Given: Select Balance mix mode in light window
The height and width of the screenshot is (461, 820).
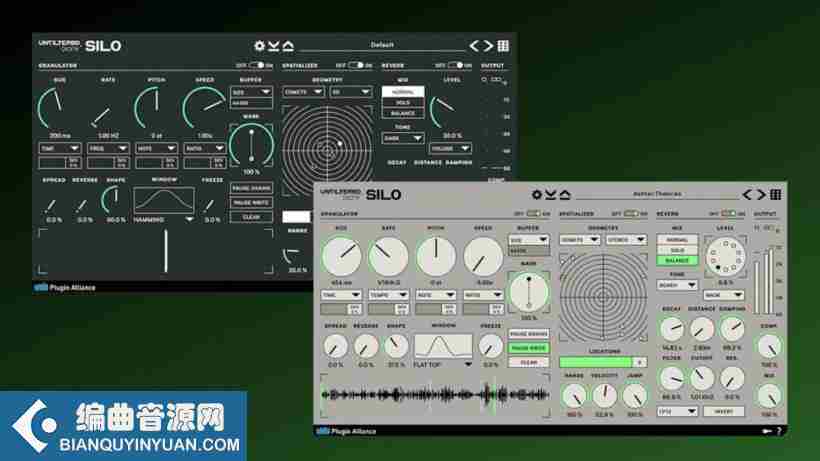Looking at the screenshot, I should (x=677, y=260).
